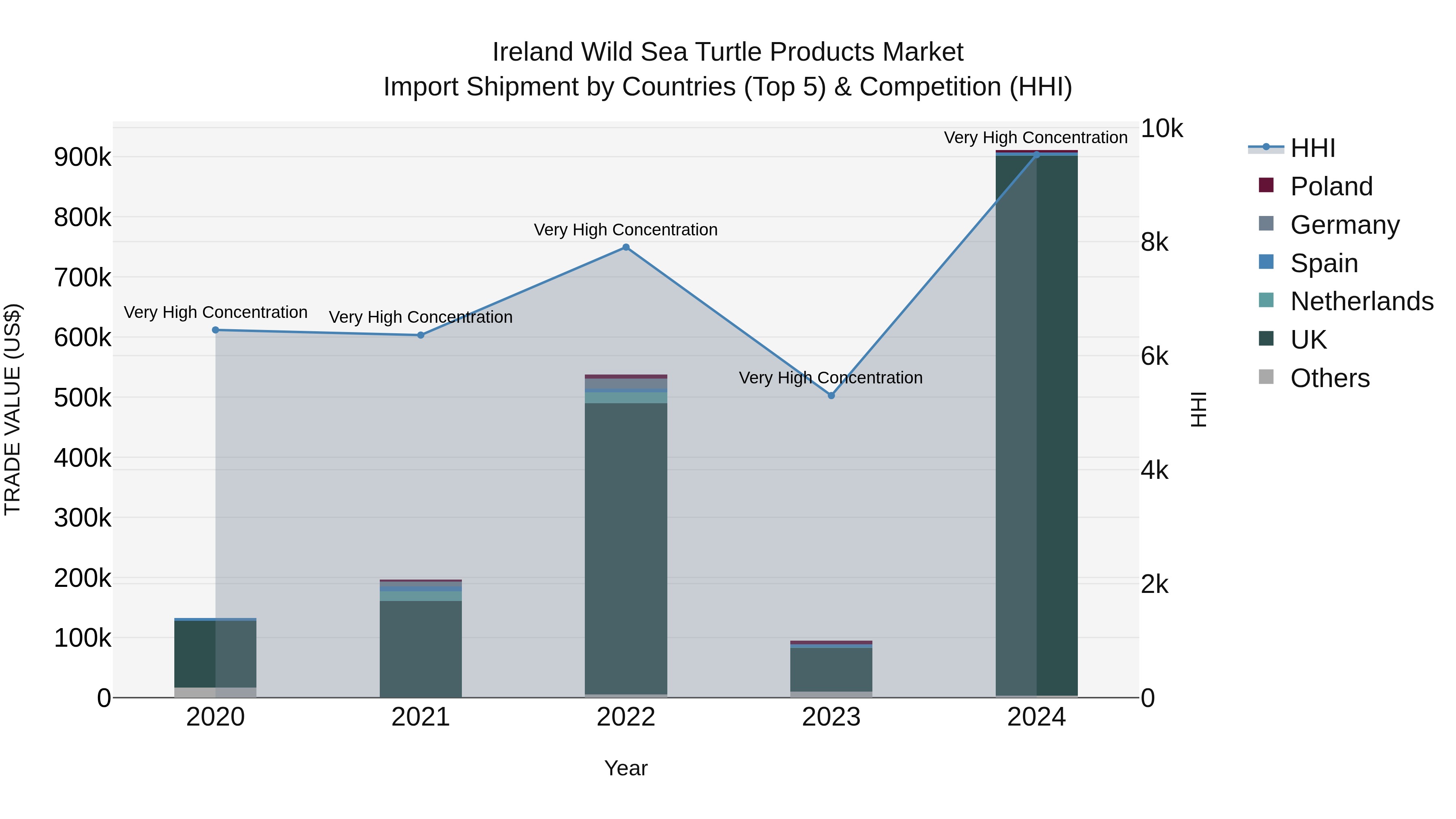This screenshot has height=819, width=1456.
Task: Click the Others gray swatch in legend
Action: point(1266,377)
